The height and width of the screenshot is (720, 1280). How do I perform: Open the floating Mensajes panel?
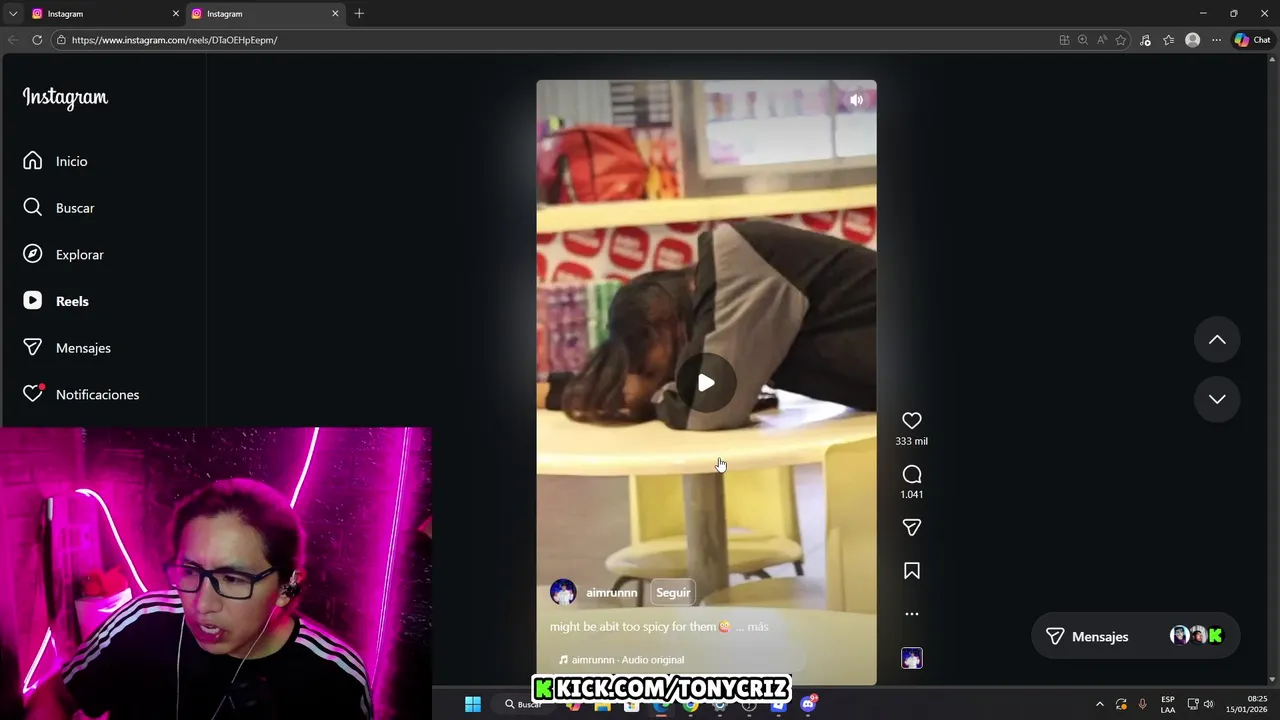1135,636
